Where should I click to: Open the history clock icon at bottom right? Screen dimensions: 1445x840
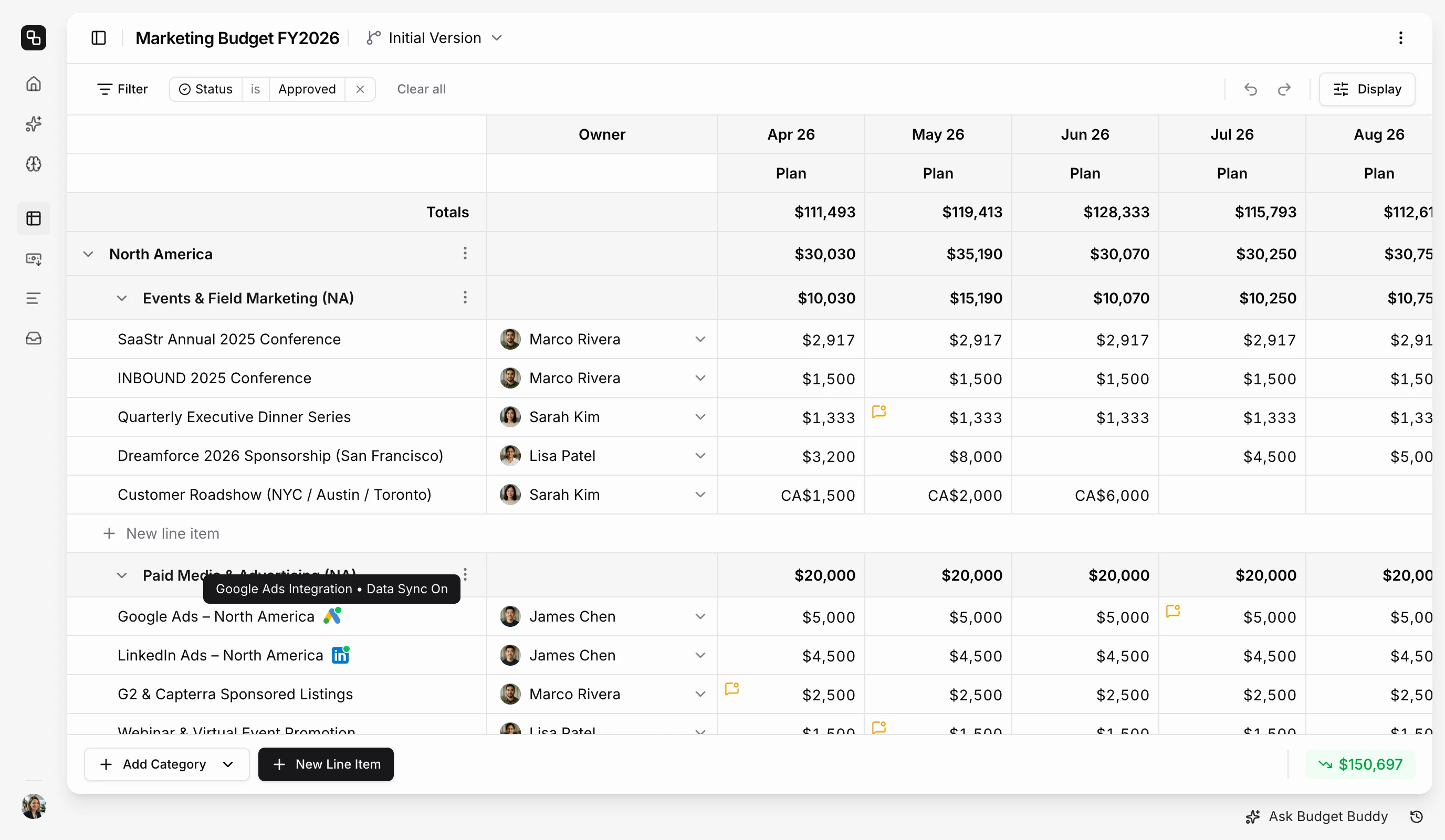click(x=1416, y=816)
